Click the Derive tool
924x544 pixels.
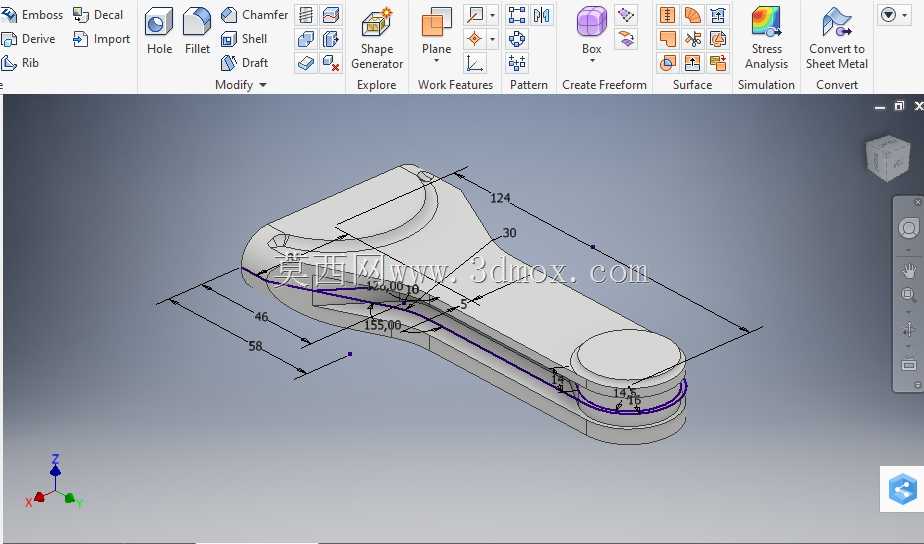point(28,39)
